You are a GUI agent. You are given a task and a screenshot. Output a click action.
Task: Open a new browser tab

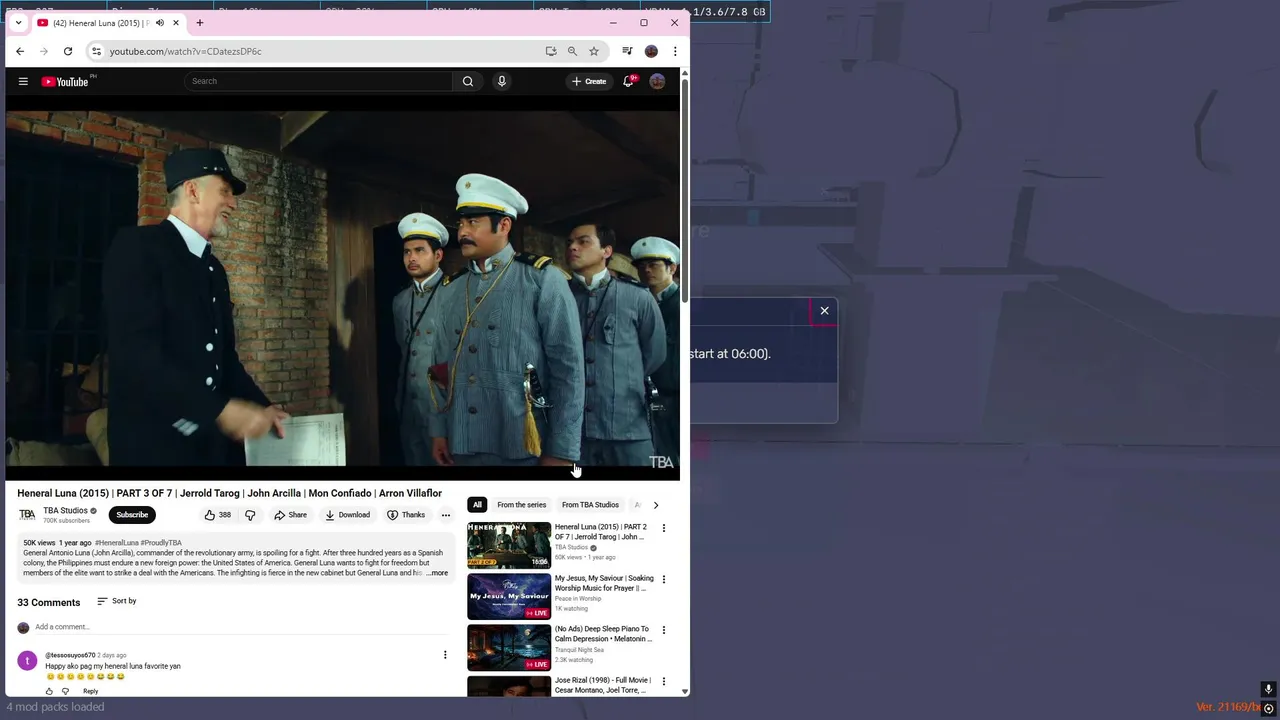coord(200,23)
